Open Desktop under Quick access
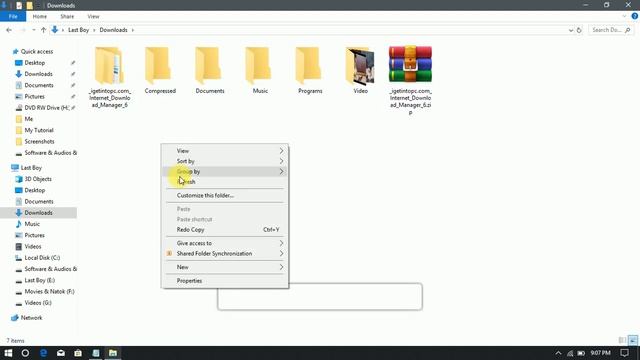640x360 pixels. click(35, 63)
